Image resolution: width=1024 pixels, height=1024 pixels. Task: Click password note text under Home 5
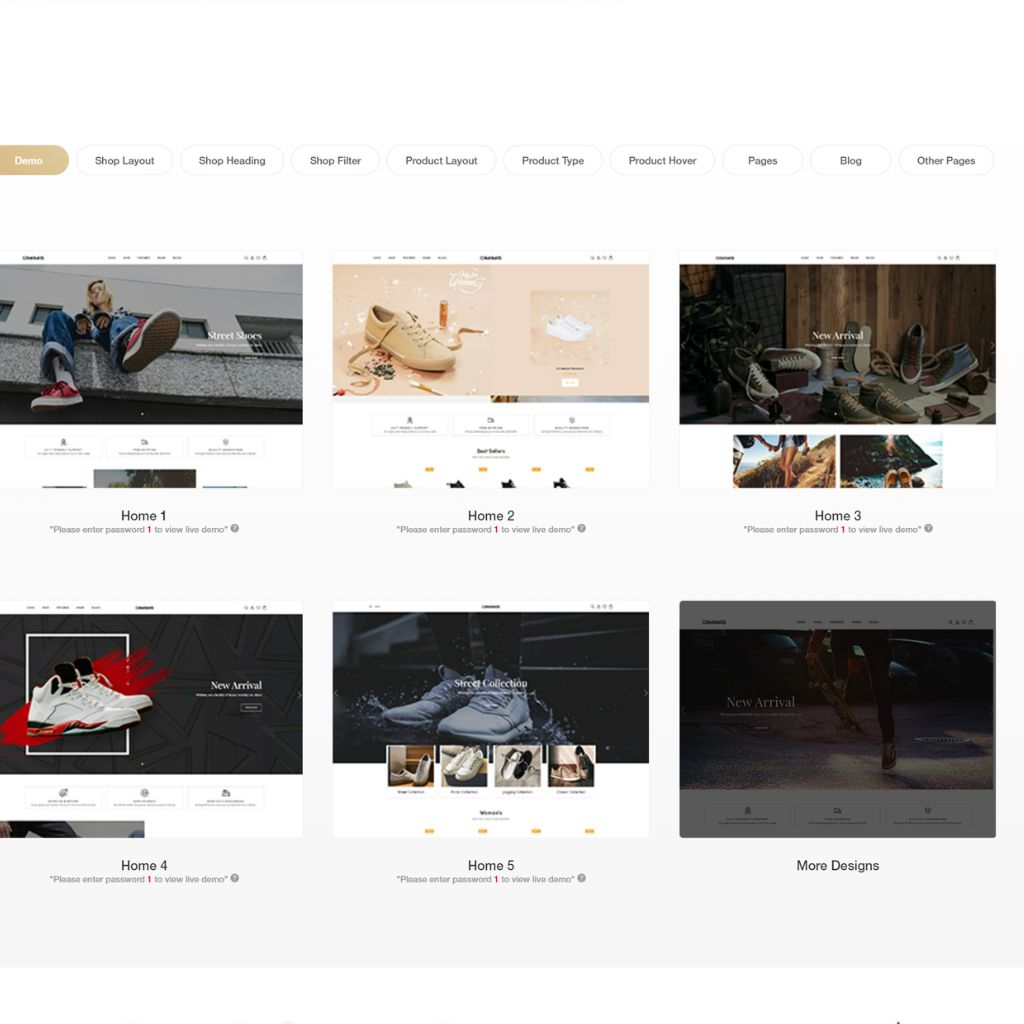tap(485, 880)
